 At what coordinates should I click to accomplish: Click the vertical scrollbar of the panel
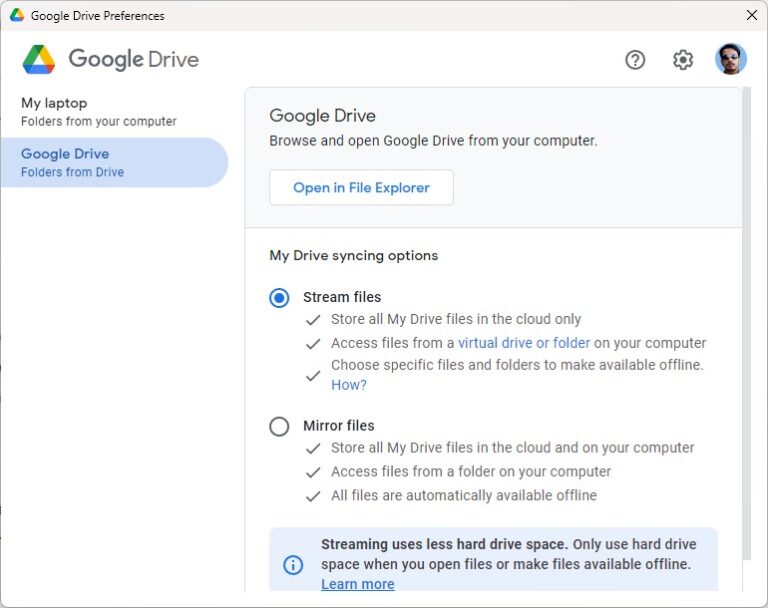(x=746, y=323)
